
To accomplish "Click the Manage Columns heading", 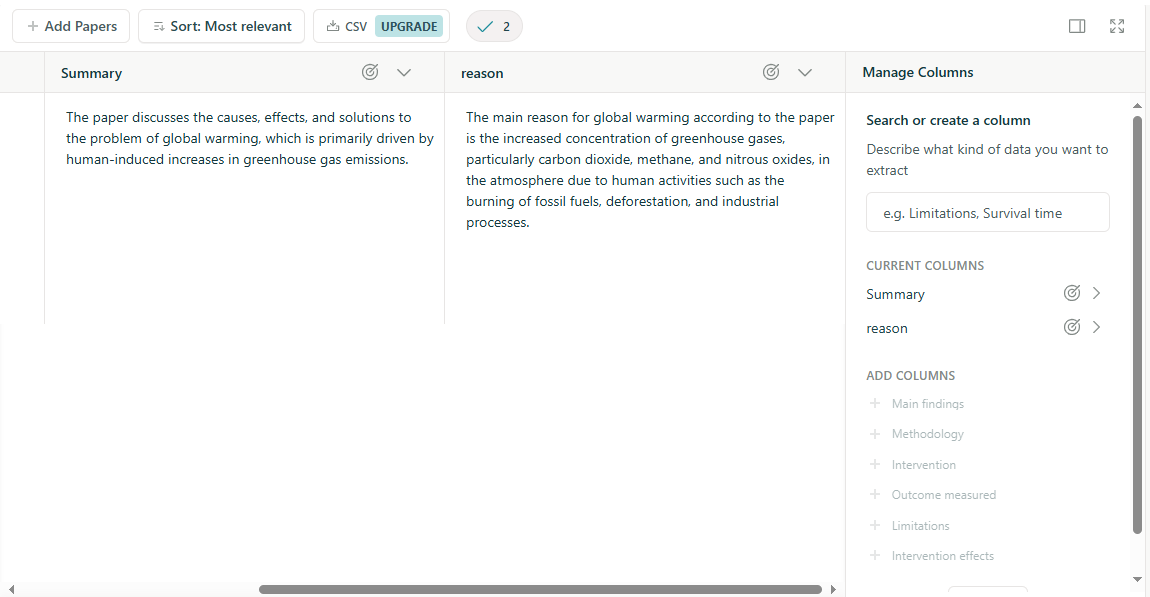I will coord(918,72).
